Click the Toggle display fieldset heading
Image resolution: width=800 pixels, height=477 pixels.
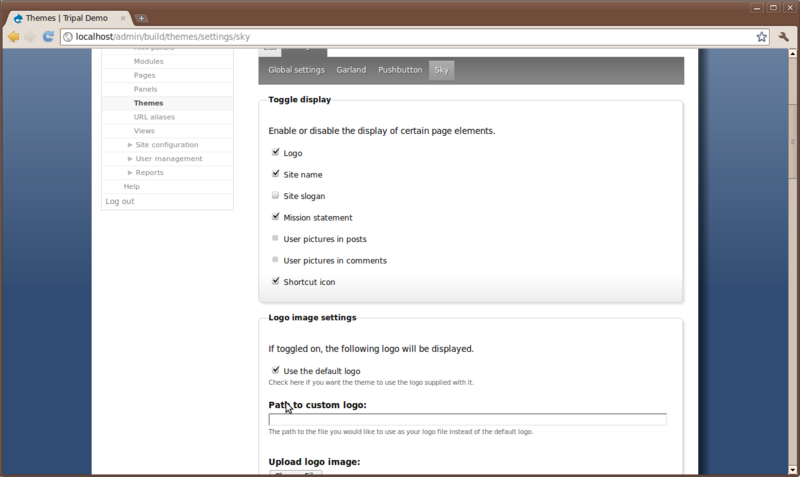(299, 99)
